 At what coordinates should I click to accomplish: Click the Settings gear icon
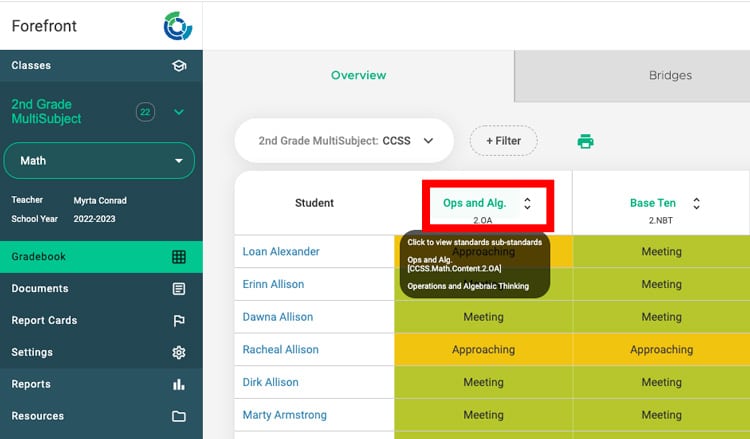[x=179, y=352]
